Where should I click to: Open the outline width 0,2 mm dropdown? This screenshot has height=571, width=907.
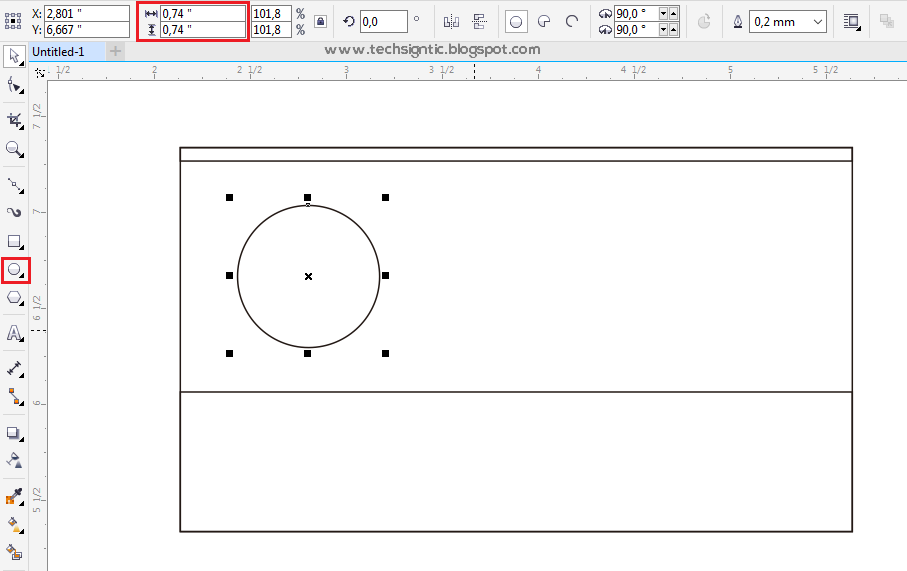click(x=818, y=22)
